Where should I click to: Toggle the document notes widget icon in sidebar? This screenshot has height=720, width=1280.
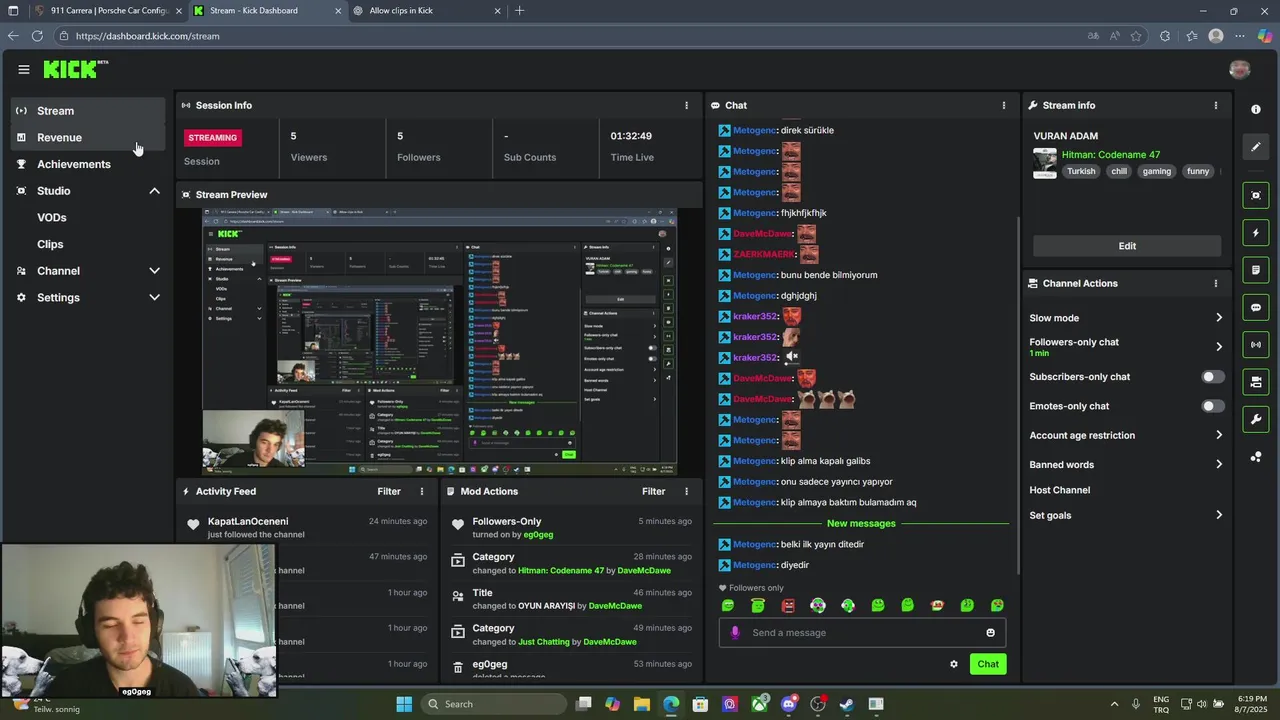pyautogui.click(x=1256, y=270)
